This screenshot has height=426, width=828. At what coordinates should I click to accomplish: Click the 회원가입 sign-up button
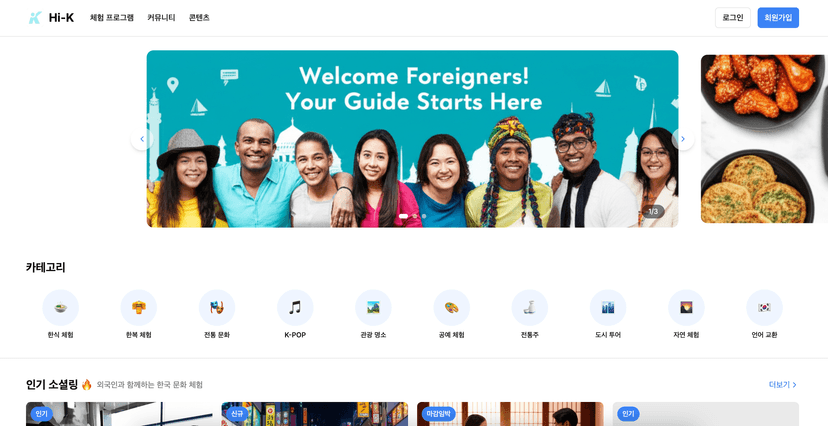pyautogui.click(x=778, y=17)
